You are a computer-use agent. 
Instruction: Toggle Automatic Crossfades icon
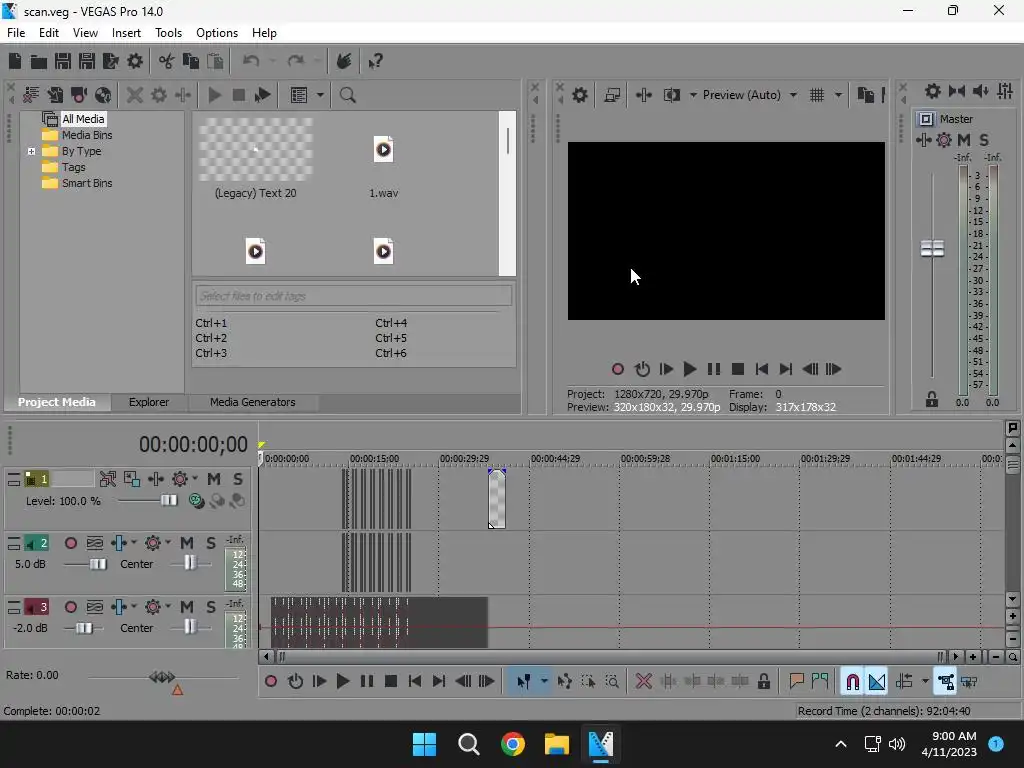coord(876,682)
